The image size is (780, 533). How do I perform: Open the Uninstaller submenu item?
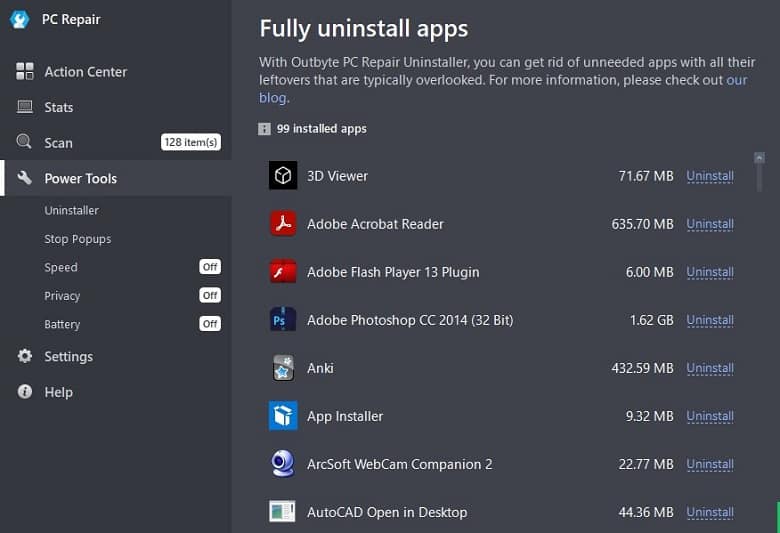[72, 211]
